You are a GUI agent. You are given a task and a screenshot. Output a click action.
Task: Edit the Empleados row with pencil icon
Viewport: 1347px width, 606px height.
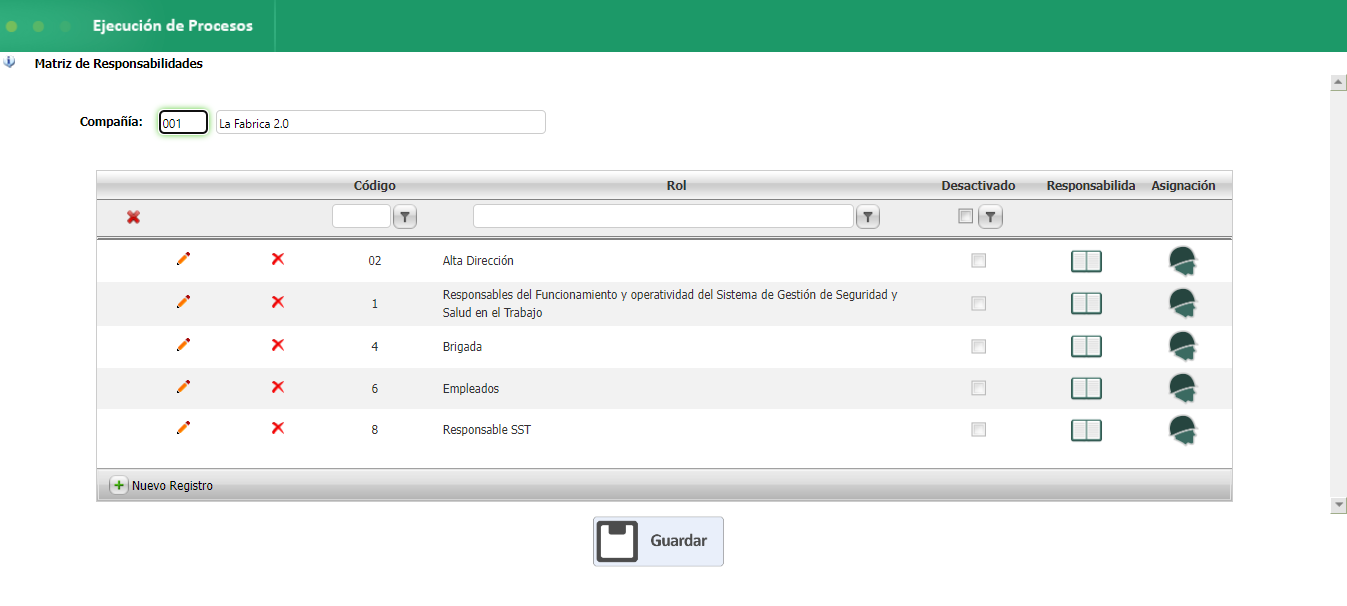point(183,387)
